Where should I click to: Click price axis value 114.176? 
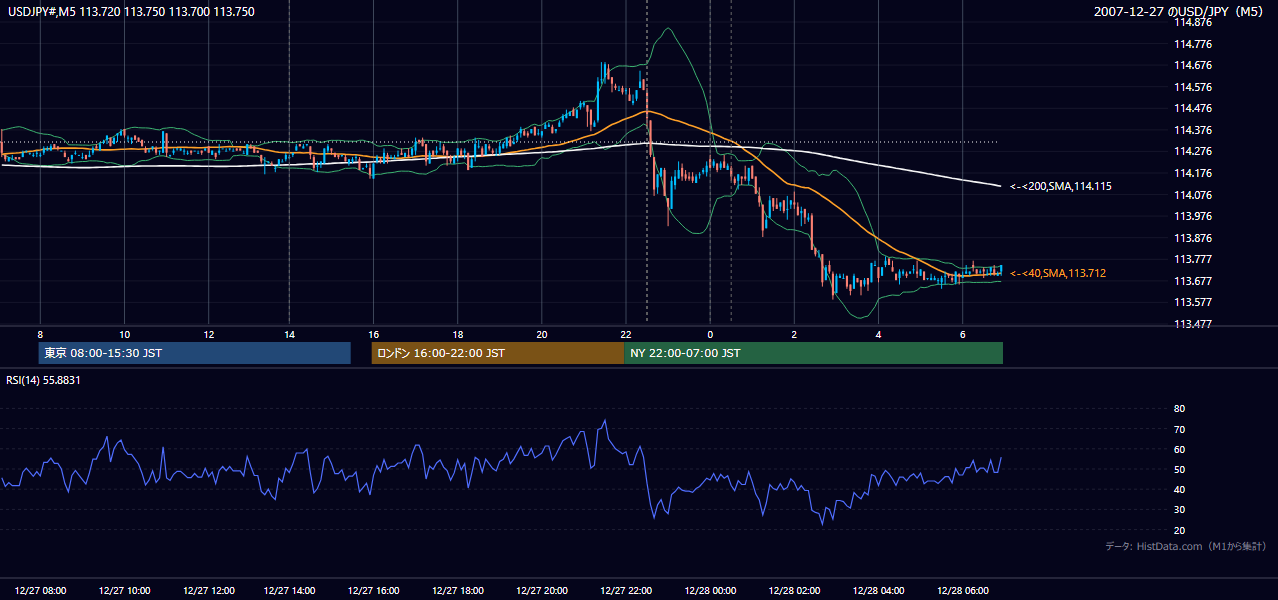1194,173
